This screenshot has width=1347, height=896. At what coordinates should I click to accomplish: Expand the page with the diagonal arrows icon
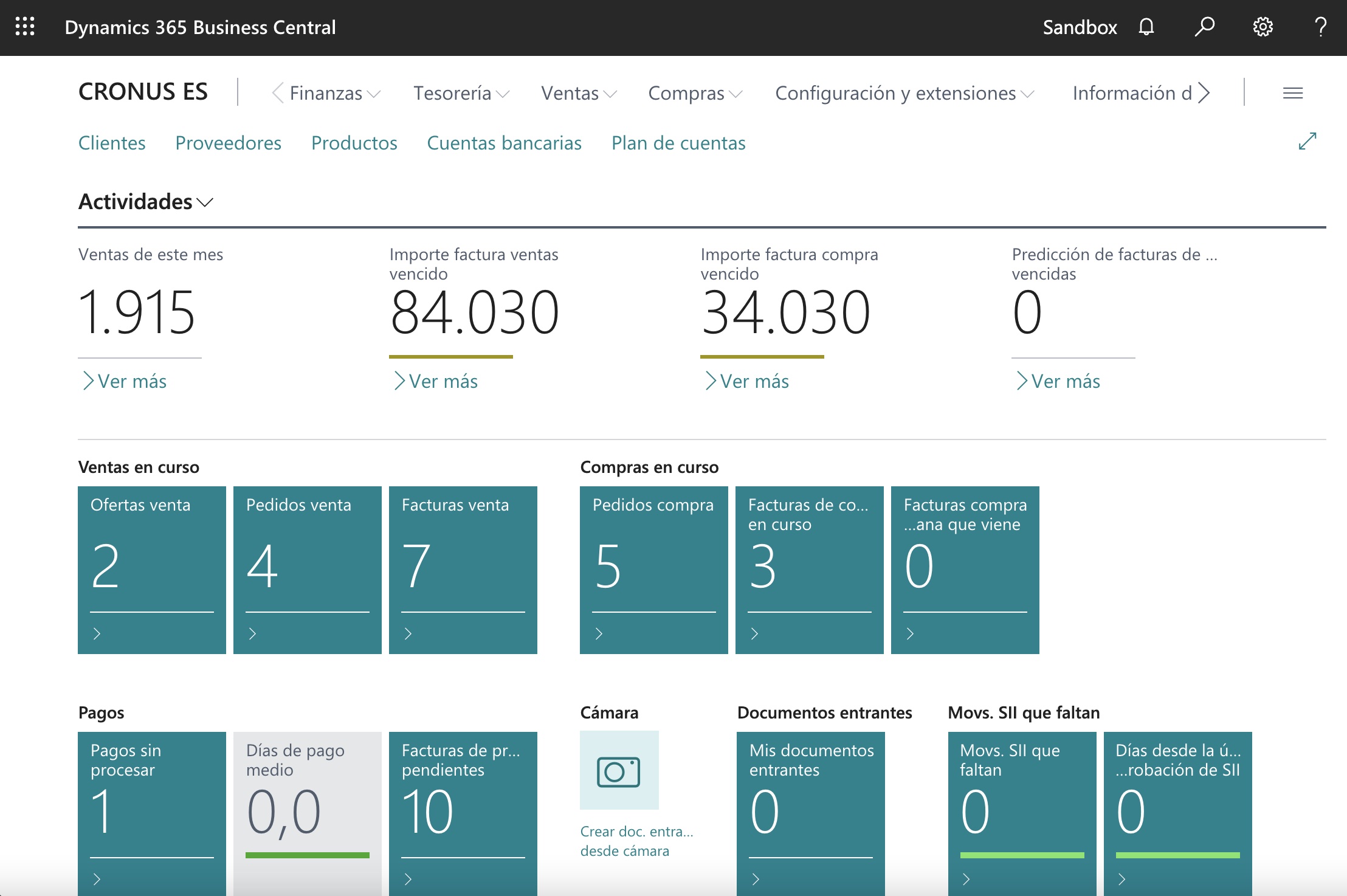coord(1307,141)
